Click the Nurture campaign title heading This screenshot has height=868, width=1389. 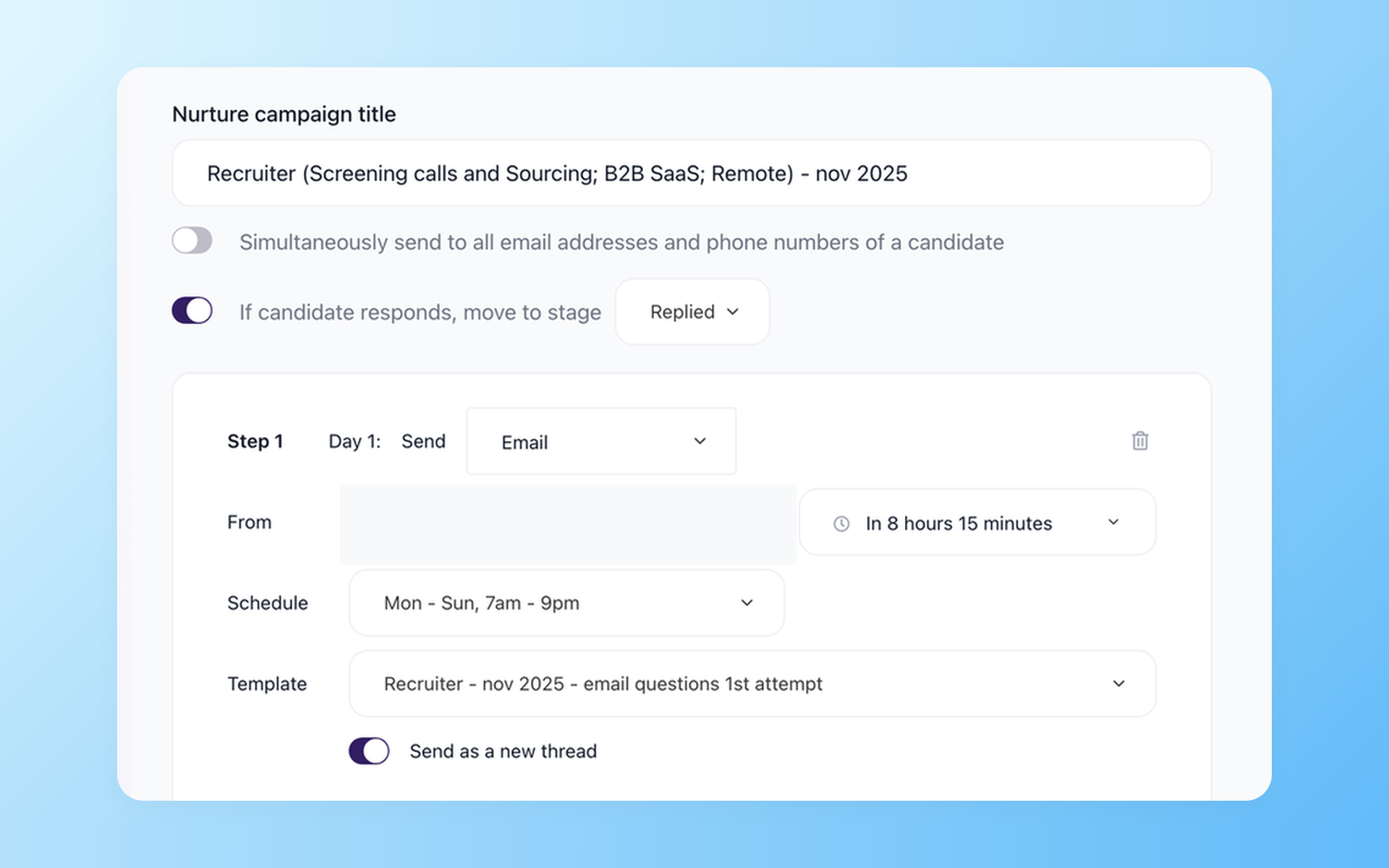[284, 114]
